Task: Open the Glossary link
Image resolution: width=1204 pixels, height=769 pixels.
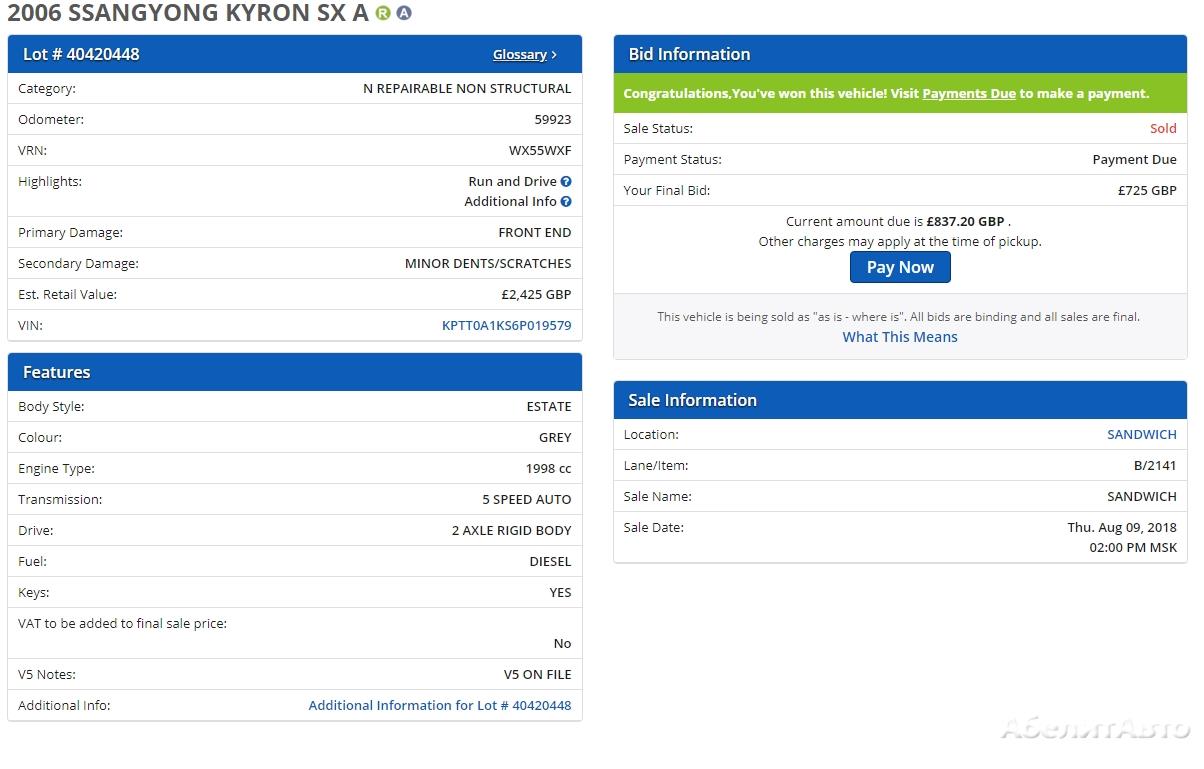Action: (519, 55)
